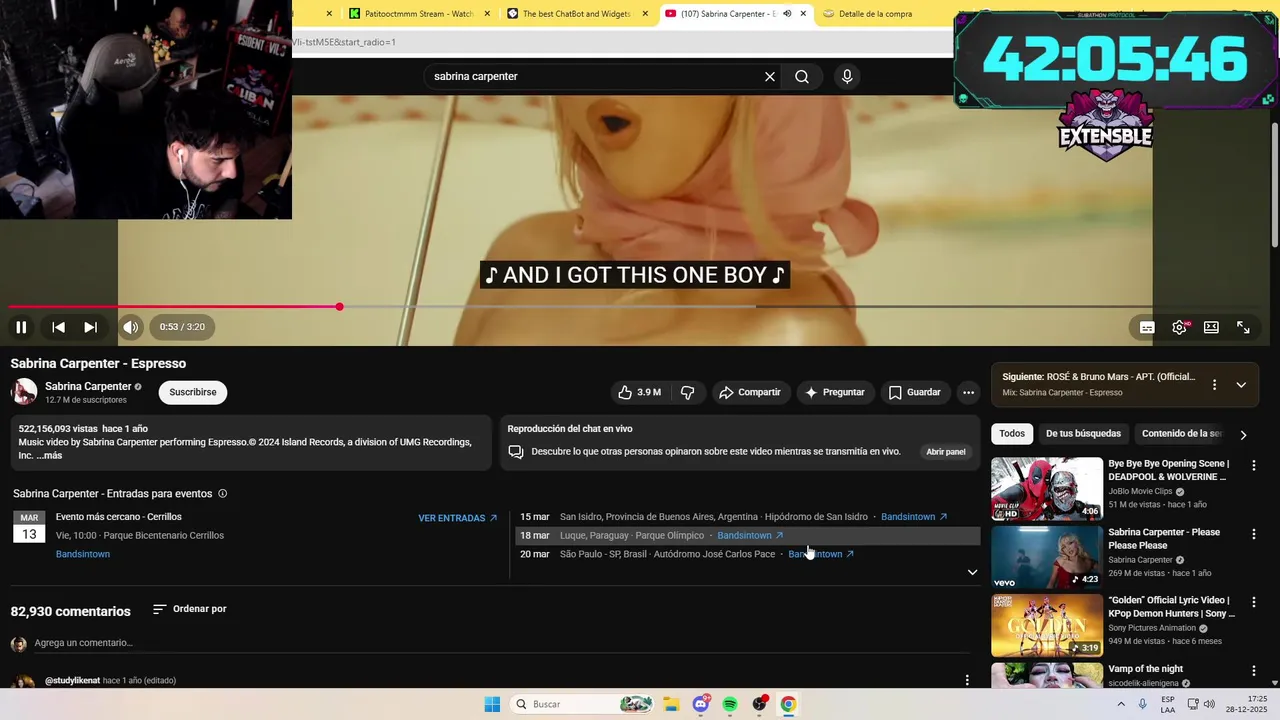
Task: Click the taskbar Buscar search box
Action: [x=583, y=704]
